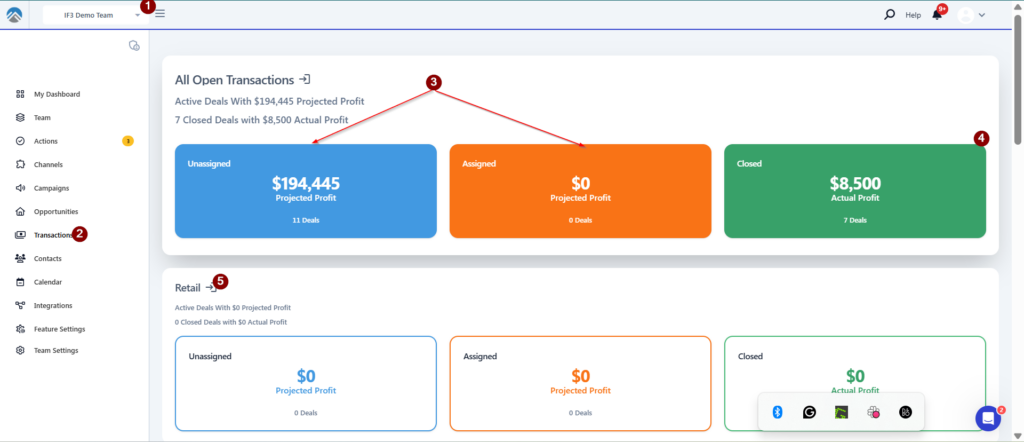The width and height of the screenshot is (1024, 442).
Task: Expand the user account chevron
Action: pyautogui.click(x=982, y=15)
